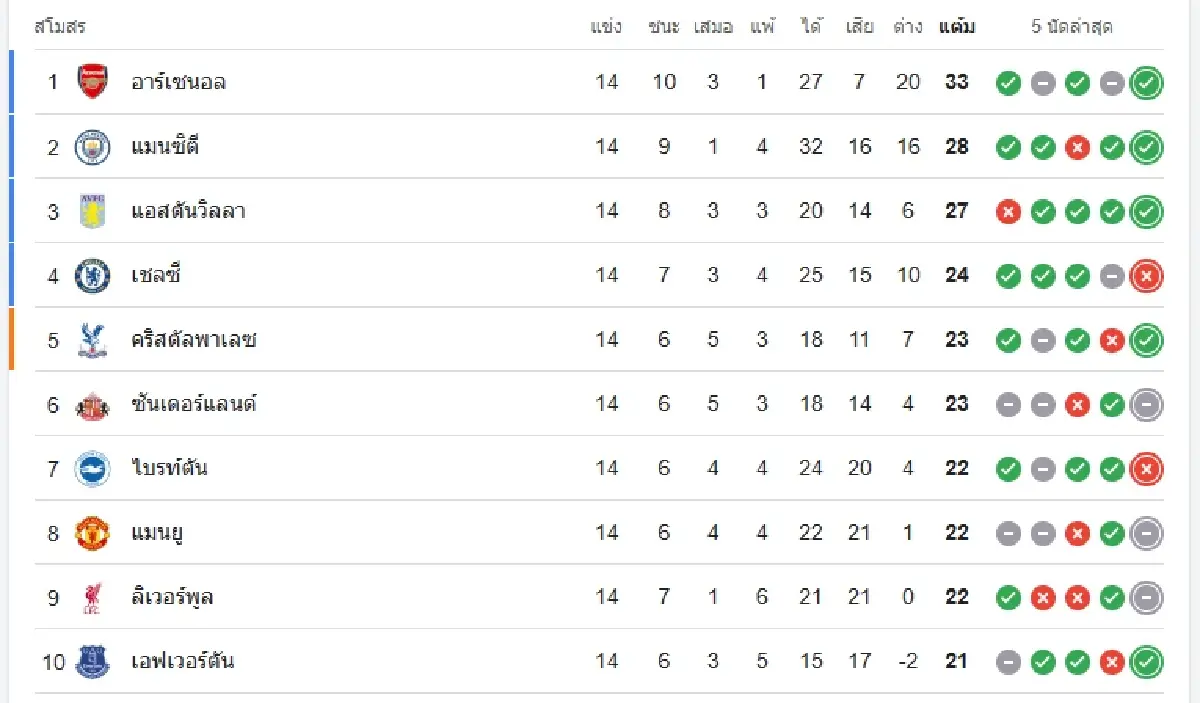Click the สโมสร club column header
This screenshot has height=703, width=1200.
(60, 27)
